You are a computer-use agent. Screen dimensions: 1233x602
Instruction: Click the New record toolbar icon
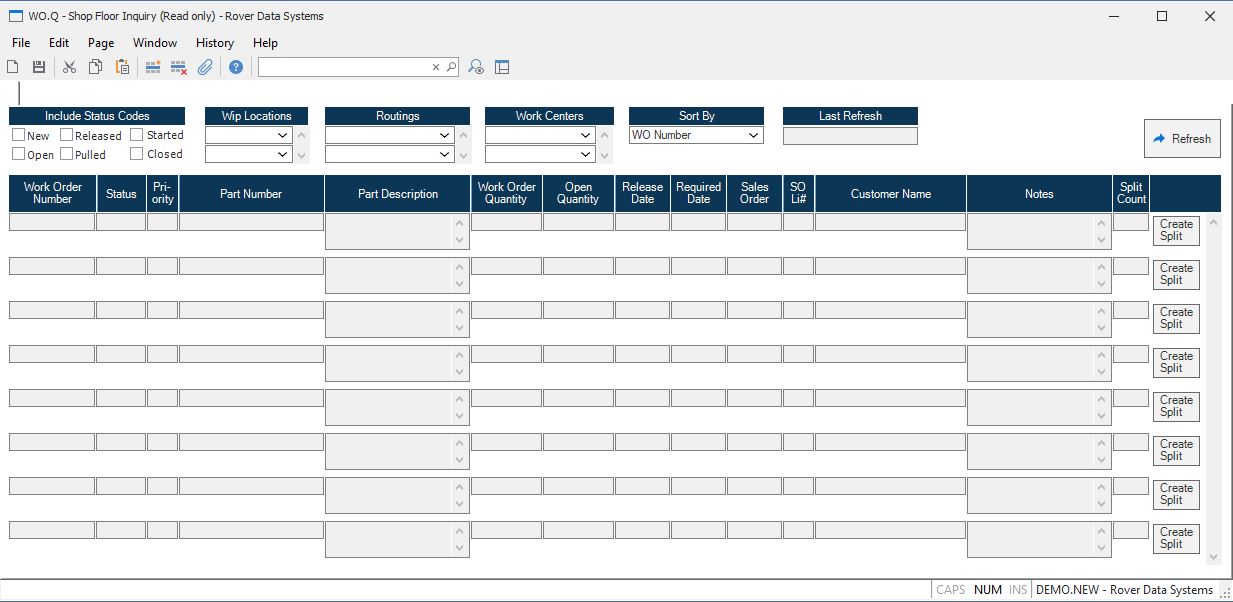[x=13, y=67]
